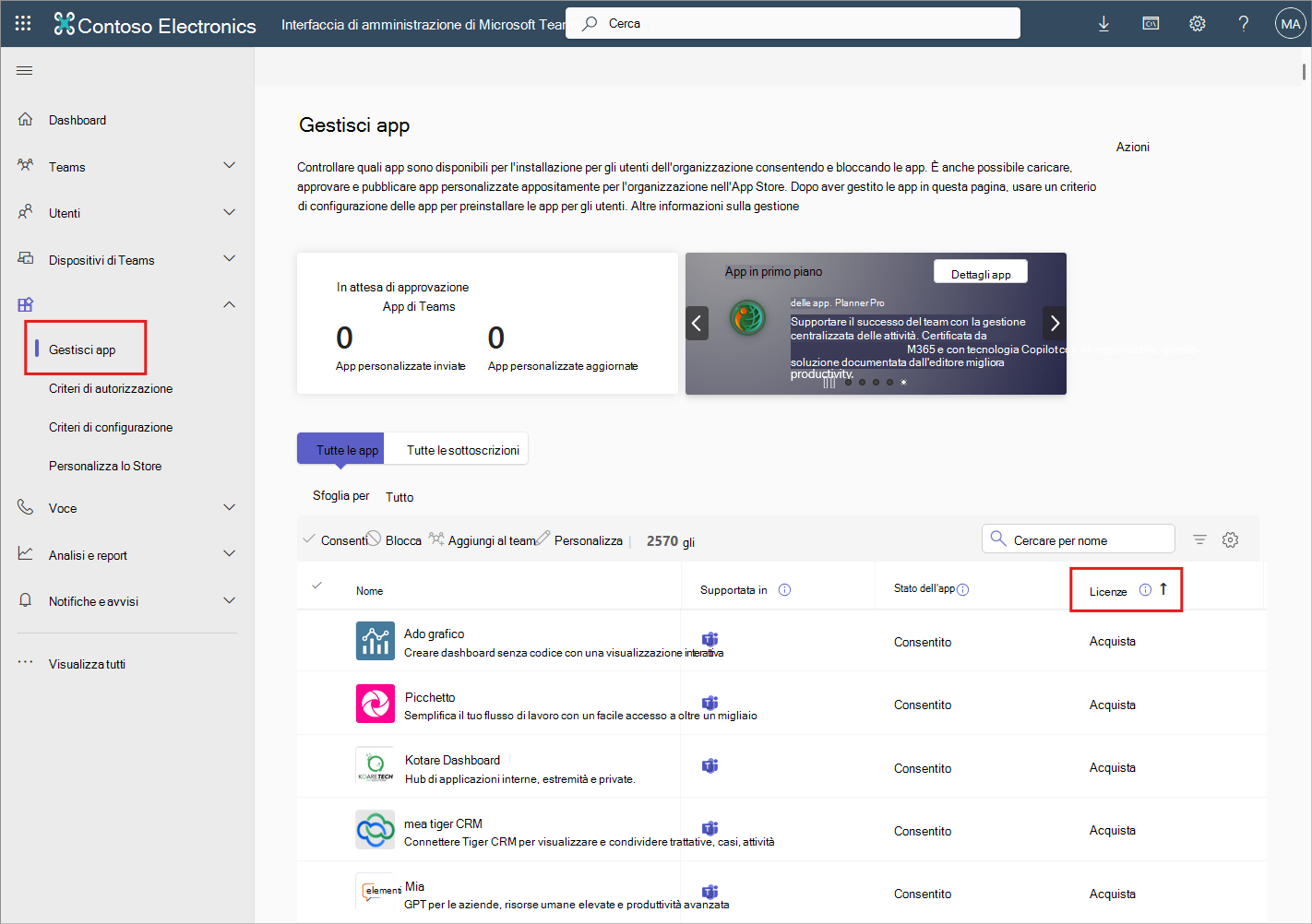The width and height of the screenshot is (1312, 924).
Task: Click the page vertical scrollbar
Action: pyautogui.click(x=1304, y=71)
